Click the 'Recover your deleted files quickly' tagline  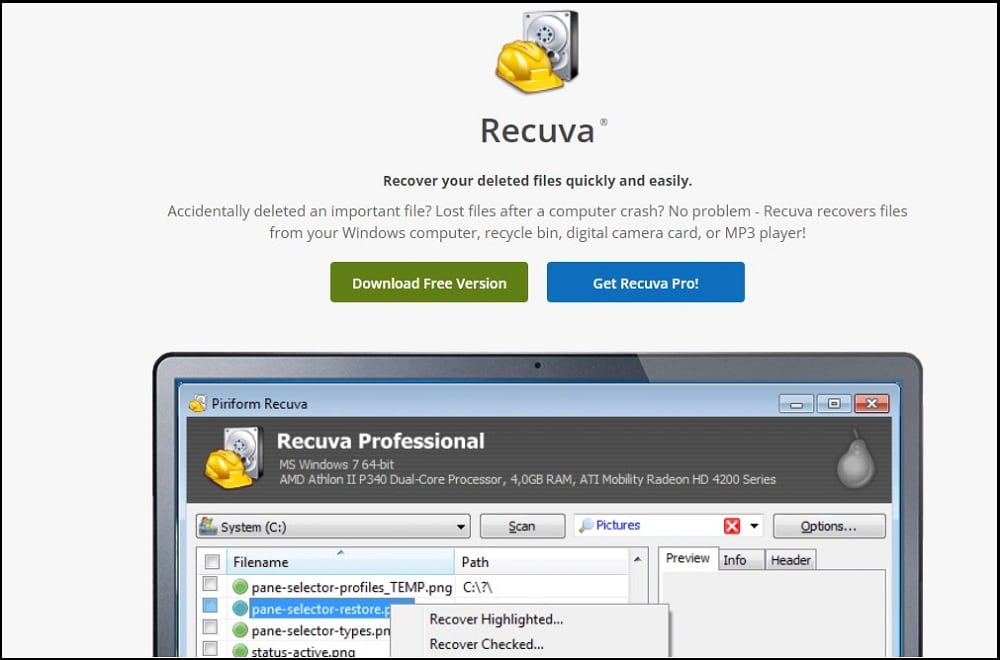pos(538,181)
